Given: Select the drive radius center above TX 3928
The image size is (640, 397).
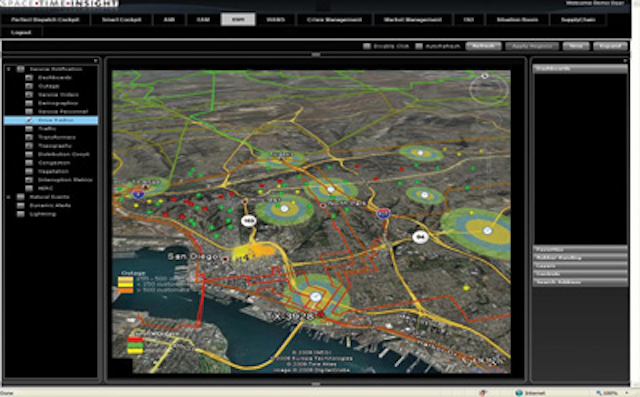Looking at the screenshot, I should pos(315,297).
